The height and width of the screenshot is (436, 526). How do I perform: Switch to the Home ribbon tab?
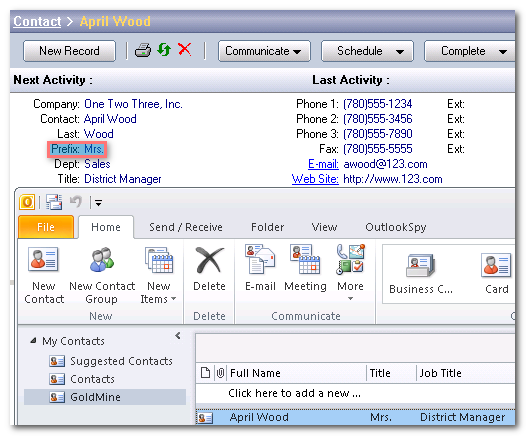tap(106, 227)
